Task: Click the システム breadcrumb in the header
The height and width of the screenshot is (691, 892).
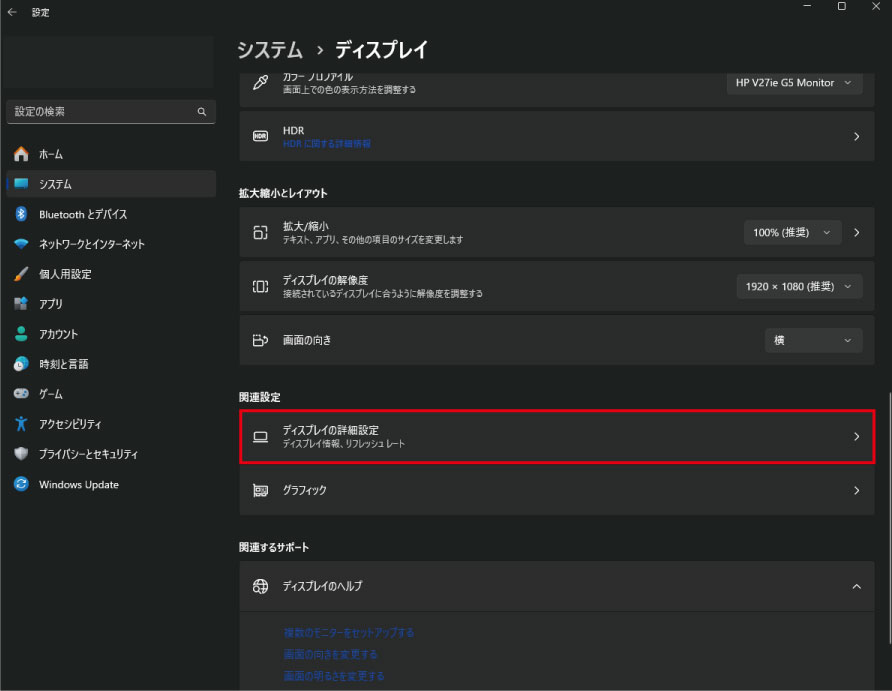Action: [270, 49]
